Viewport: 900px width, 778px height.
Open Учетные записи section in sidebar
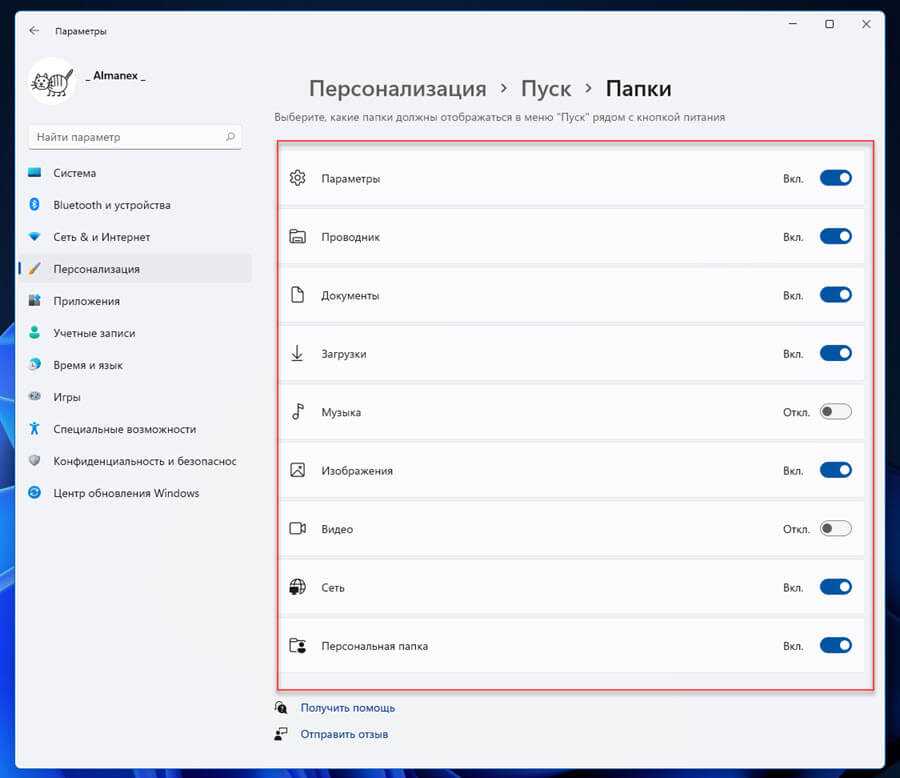[94, 333]
